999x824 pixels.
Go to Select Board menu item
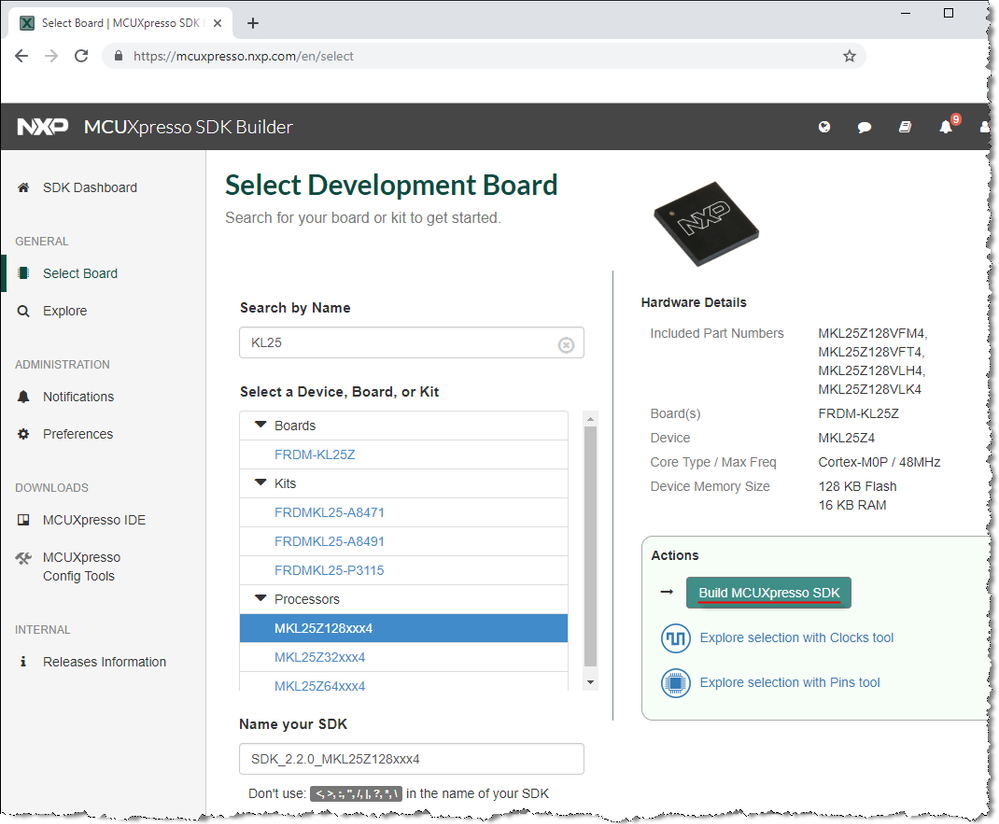click(80, 273)
